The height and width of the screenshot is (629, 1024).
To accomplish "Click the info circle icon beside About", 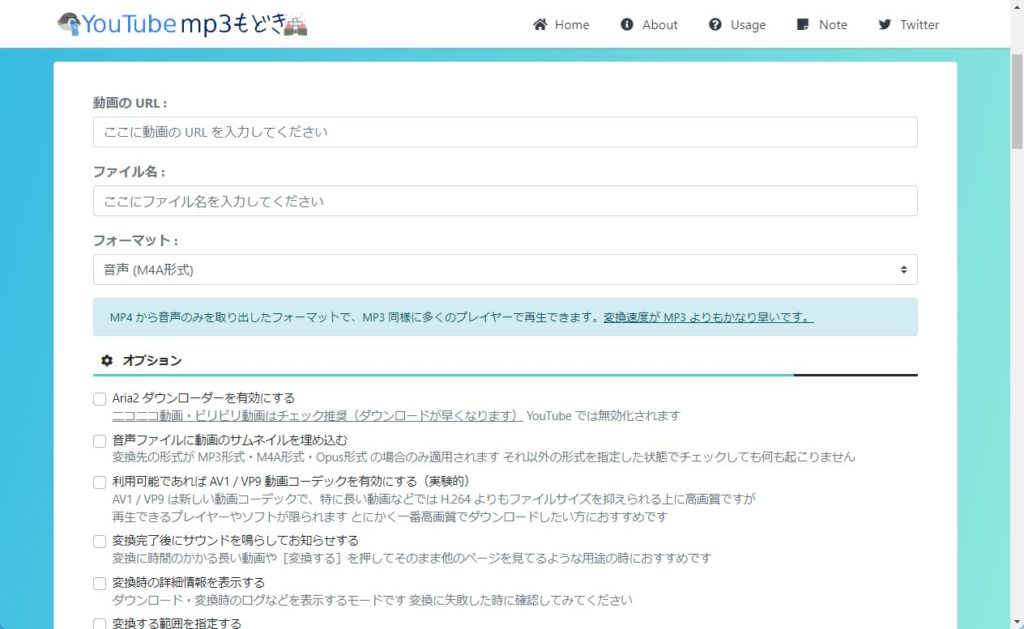I will pos(627,25).
